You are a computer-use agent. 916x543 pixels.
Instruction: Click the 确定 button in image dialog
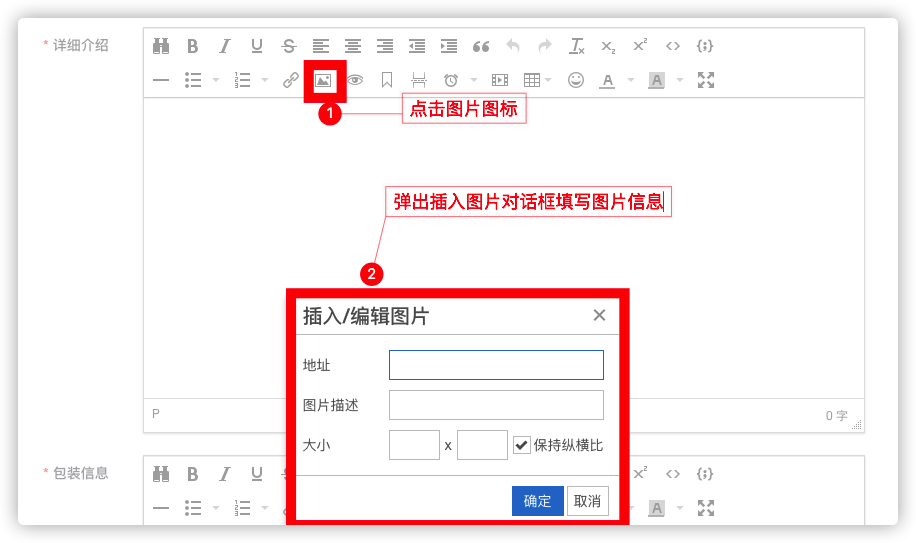(x=537, y=501)
